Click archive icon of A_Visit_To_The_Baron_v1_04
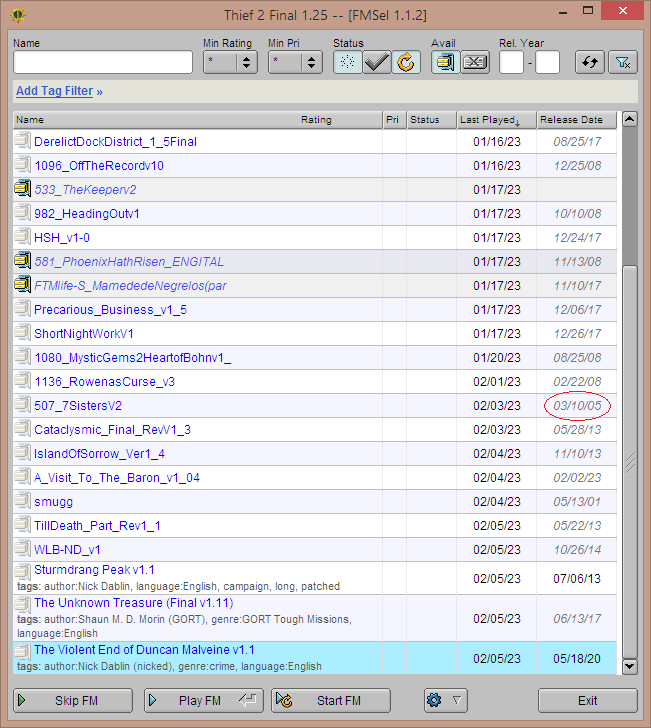 [x=22, y=477]
